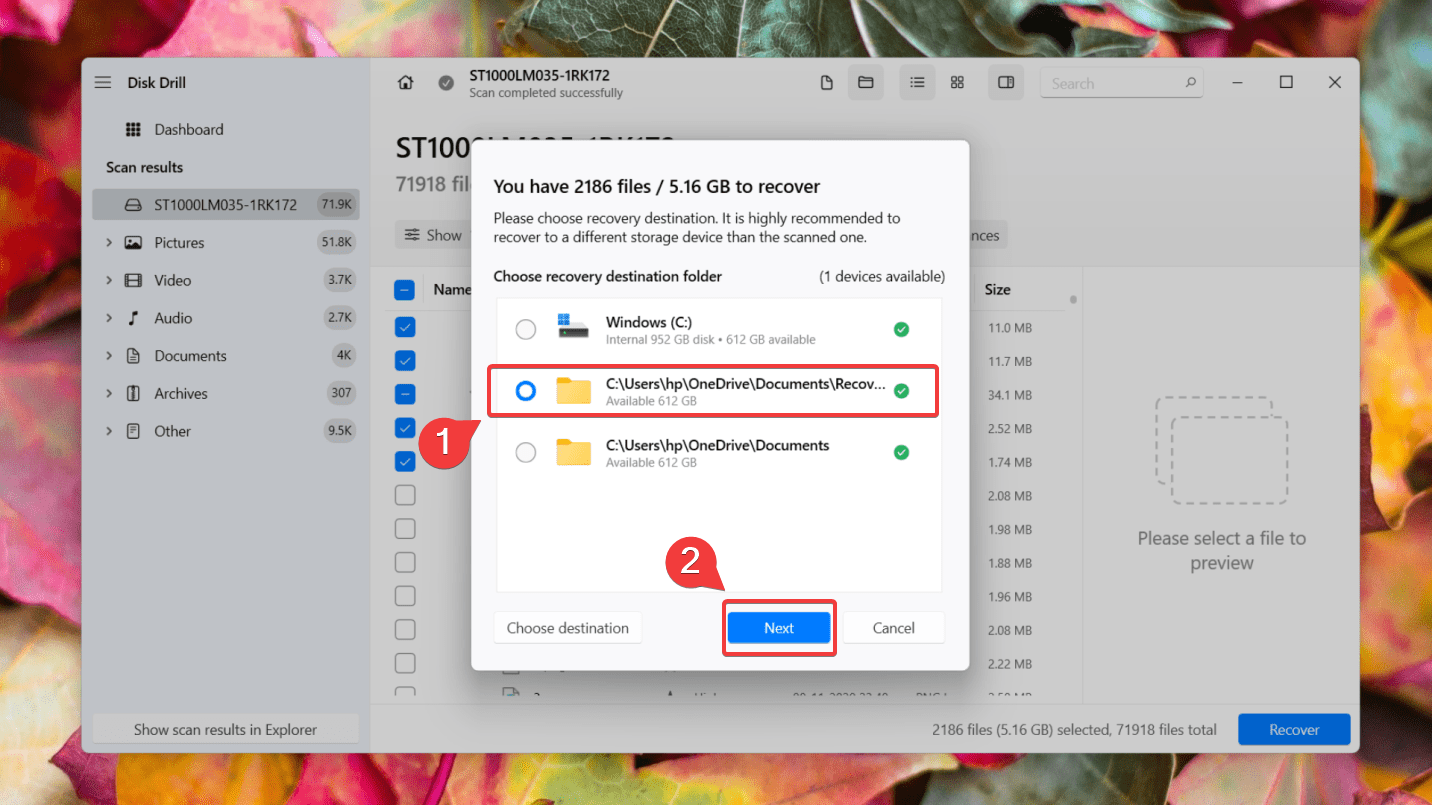Viewport: 1432px width, 805px height.
Task: Click the Documents category icon
Action: [133, 356]
